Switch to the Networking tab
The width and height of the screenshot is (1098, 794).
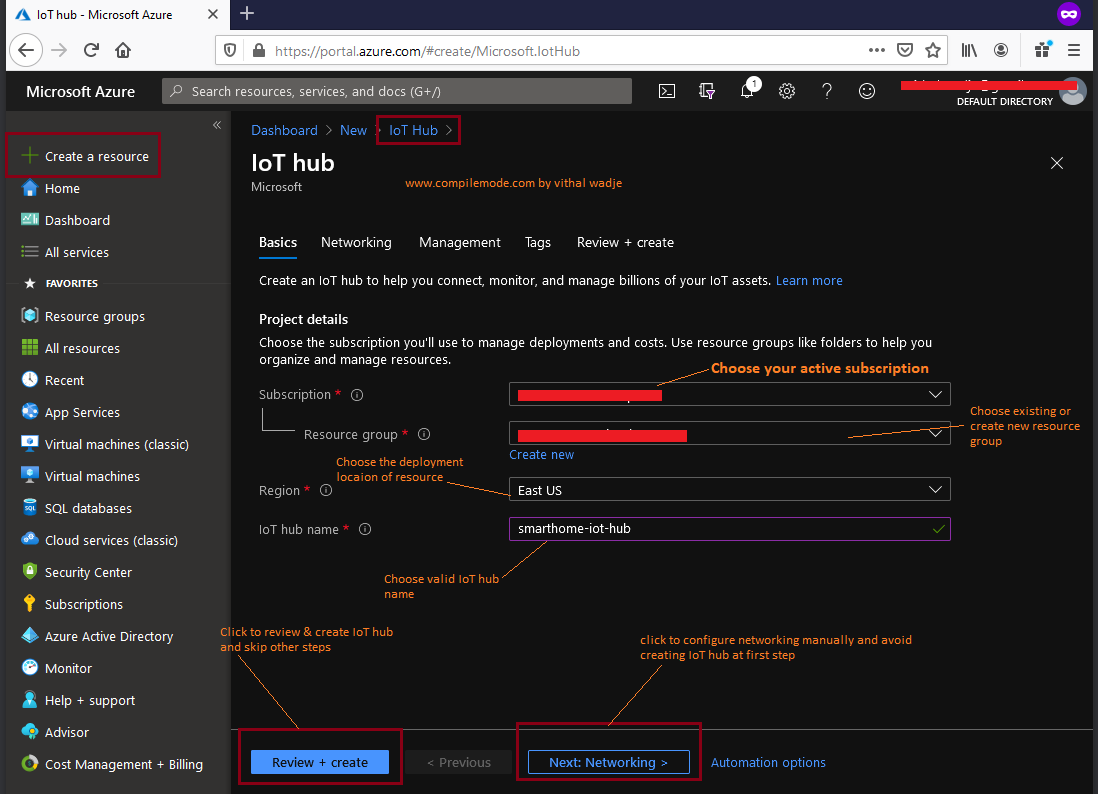tap(356, 242)
